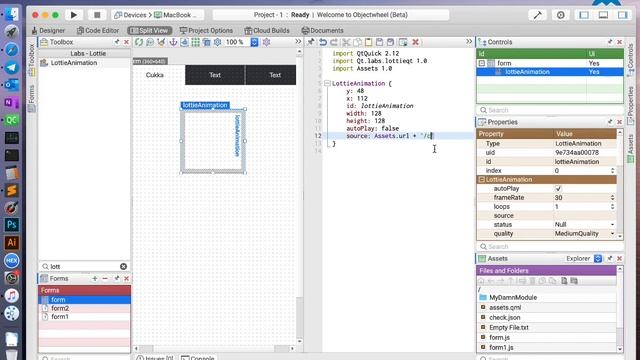This screenshot has width=640, height=360.
Task: Open the Assets Explorer mode dropdown
Action: pyautogui.click(x=584, y=259)
